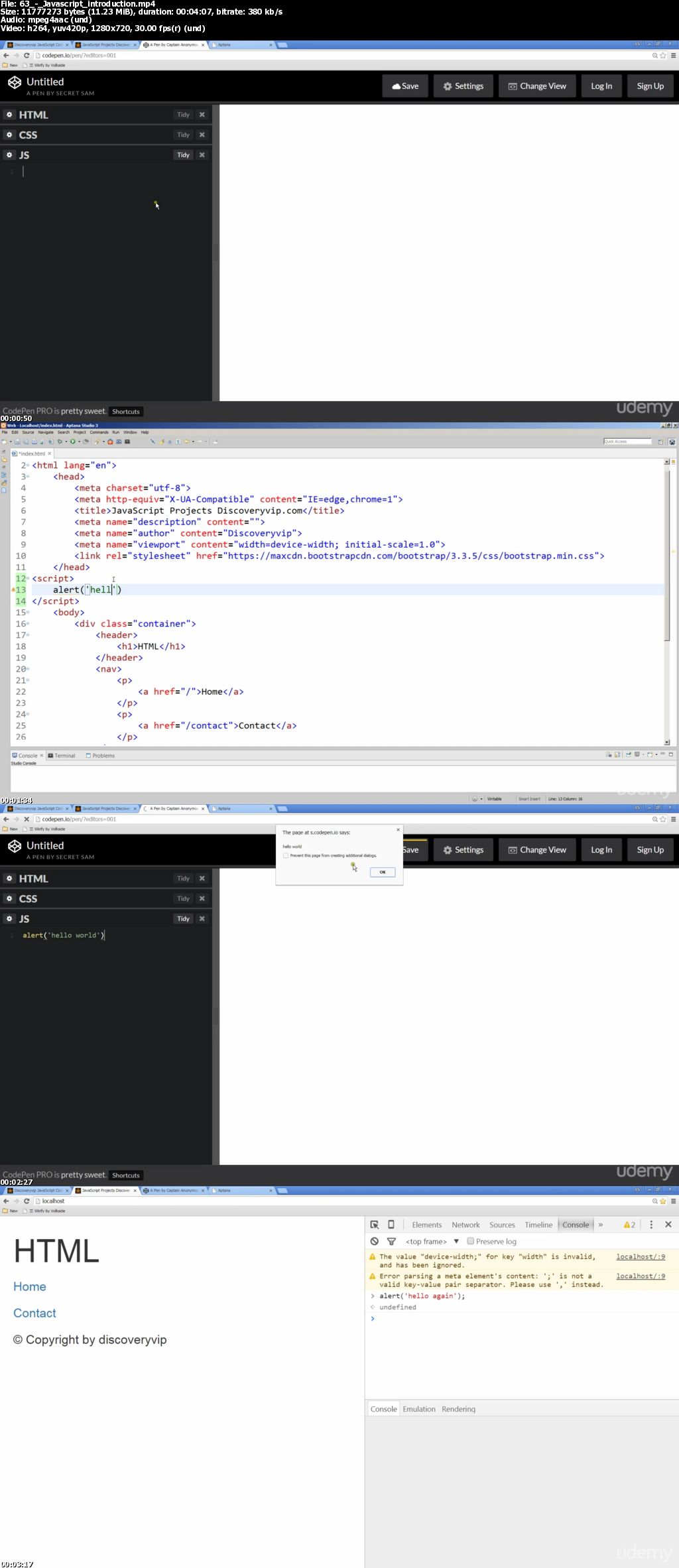Select the Emulation drawer tab

pos(419,1409)
